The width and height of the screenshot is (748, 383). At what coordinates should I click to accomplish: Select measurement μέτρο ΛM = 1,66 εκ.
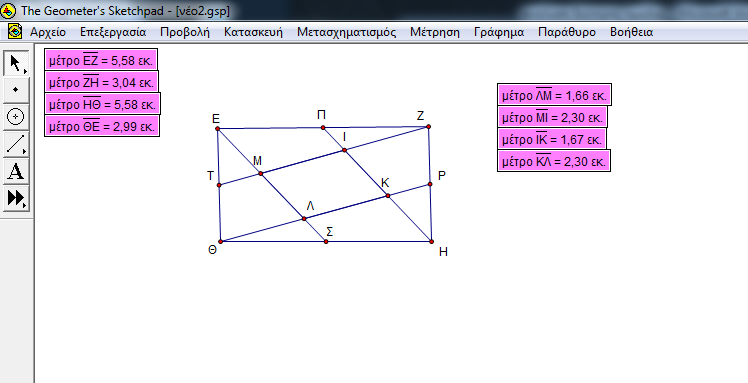coord(554,95)
